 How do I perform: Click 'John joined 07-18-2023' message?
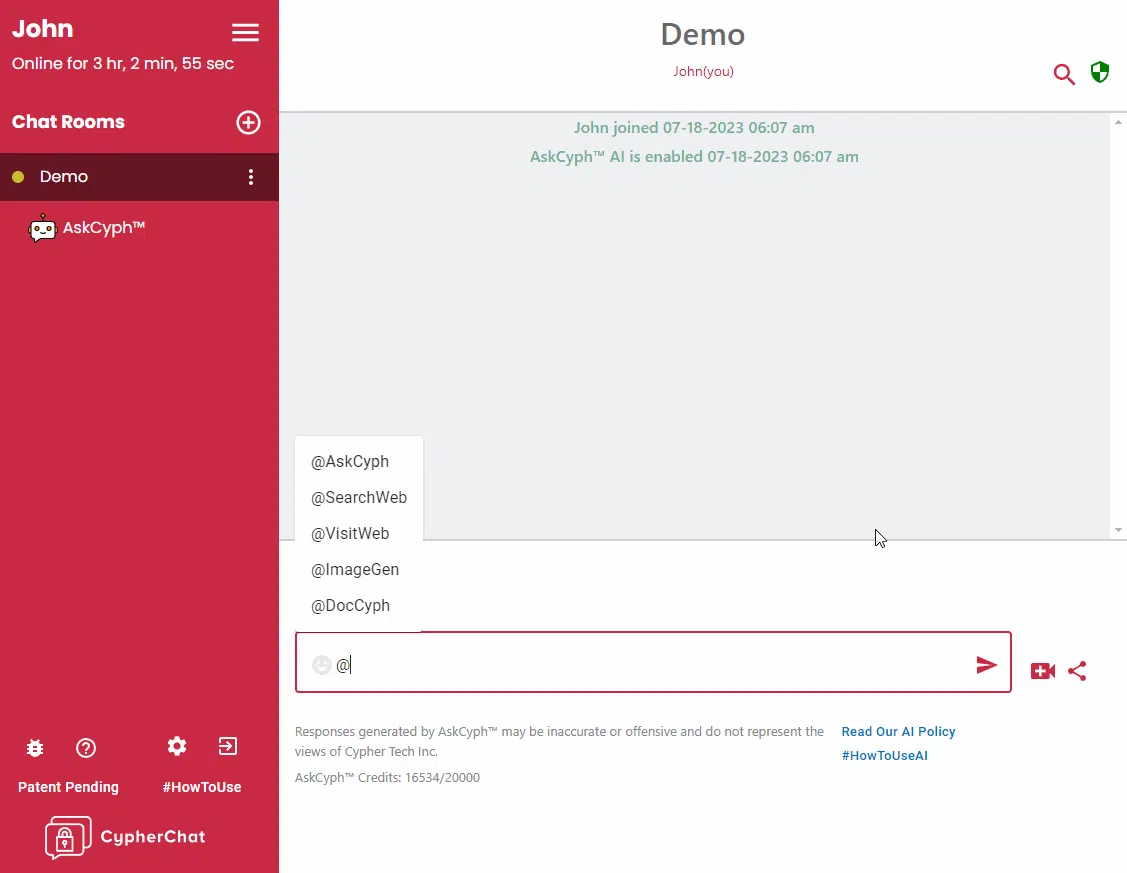pos(694,128)
